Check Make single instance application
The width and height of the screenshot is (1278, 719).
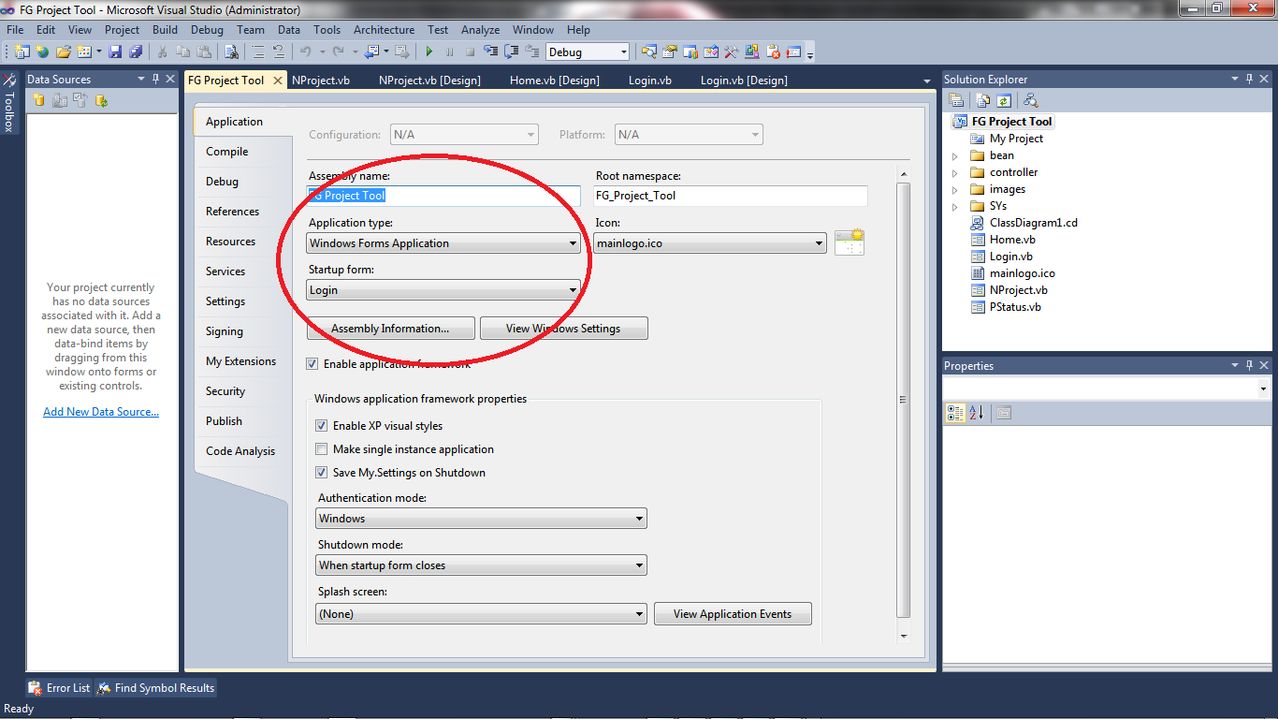[321, 449]
